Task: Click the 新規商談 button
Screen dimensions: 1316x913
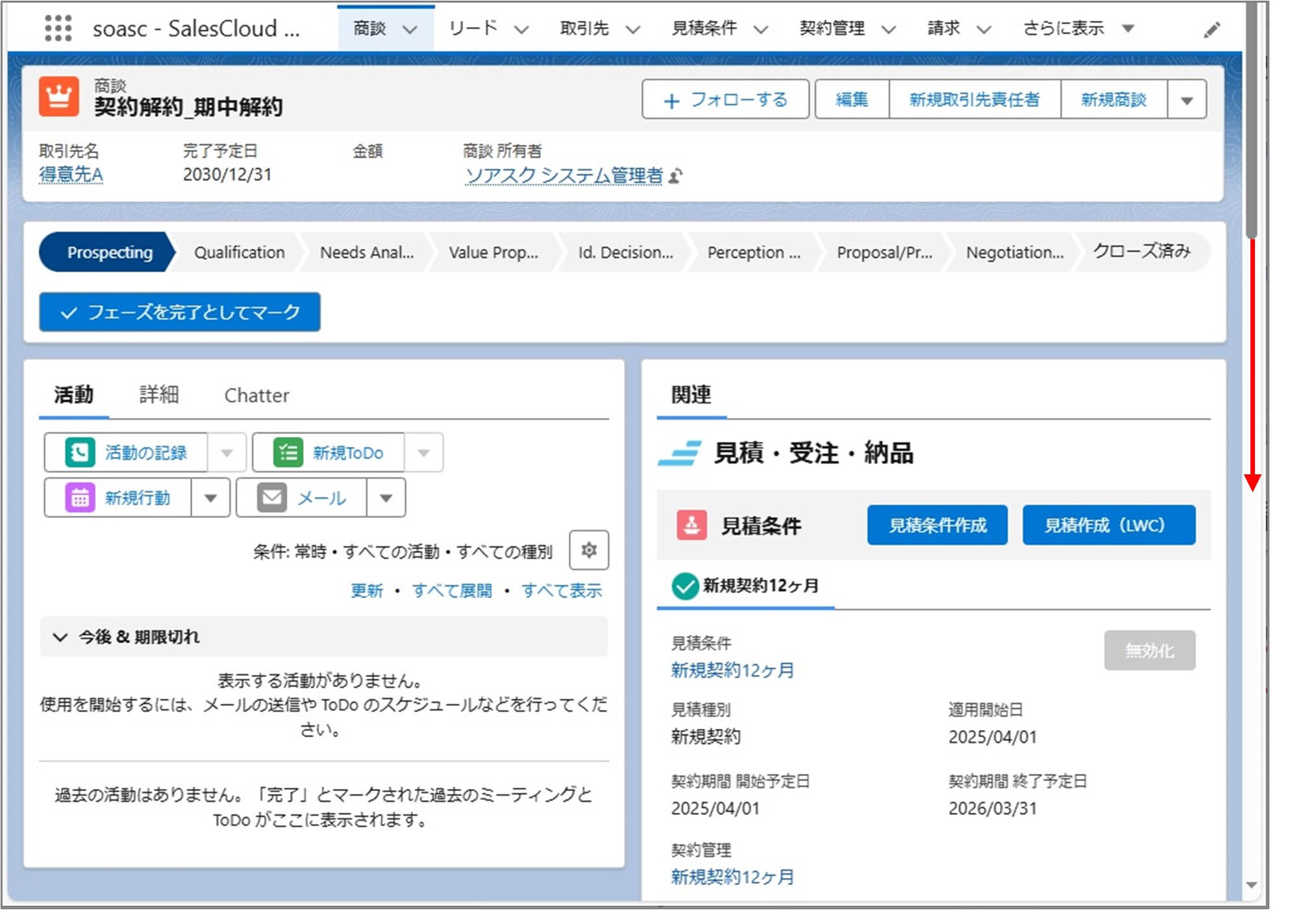Action: pyautogui.click(x=1114, y=99)
